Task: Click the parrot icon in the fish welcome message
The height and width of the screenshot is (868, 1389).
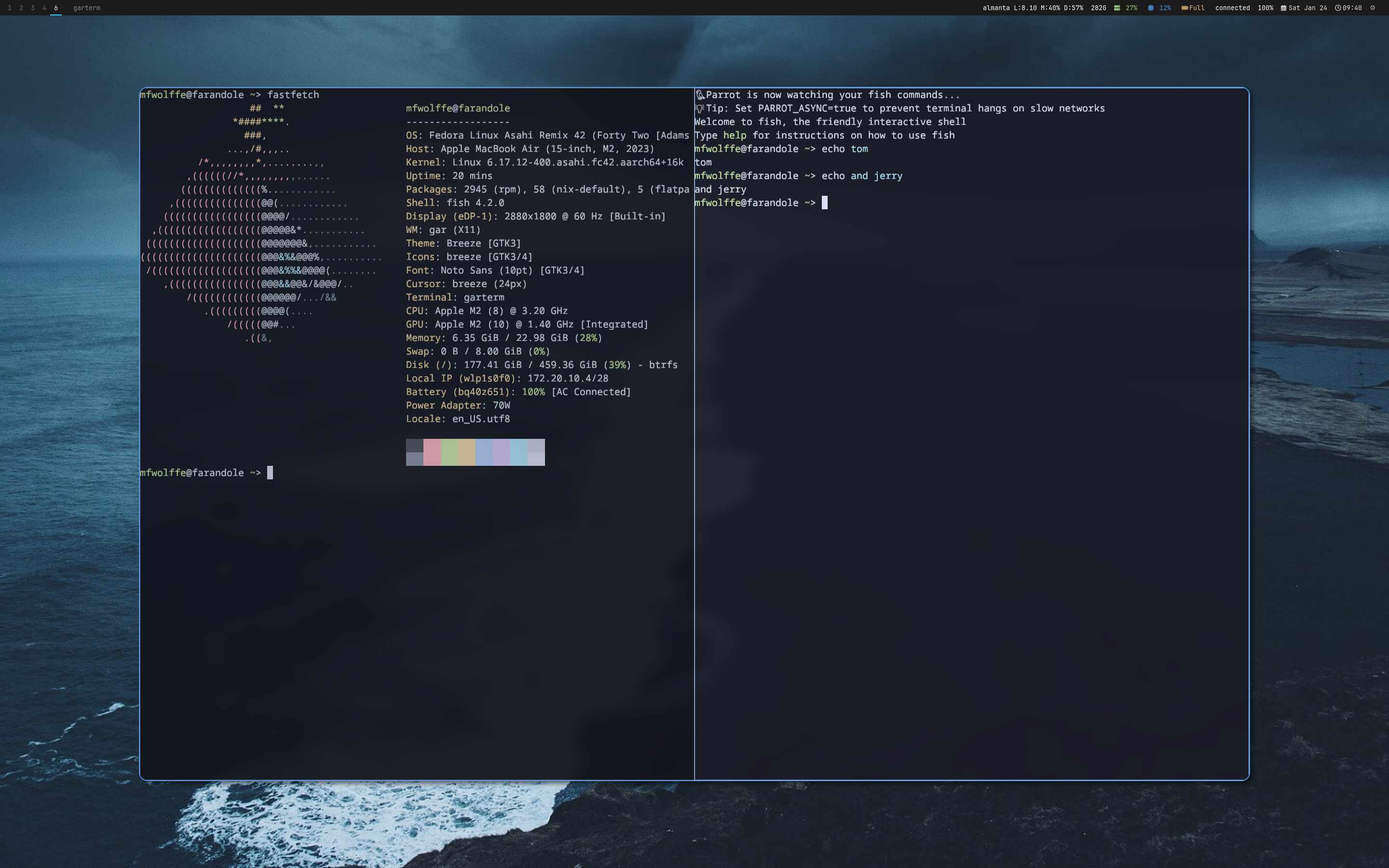Action: [700, 95]
